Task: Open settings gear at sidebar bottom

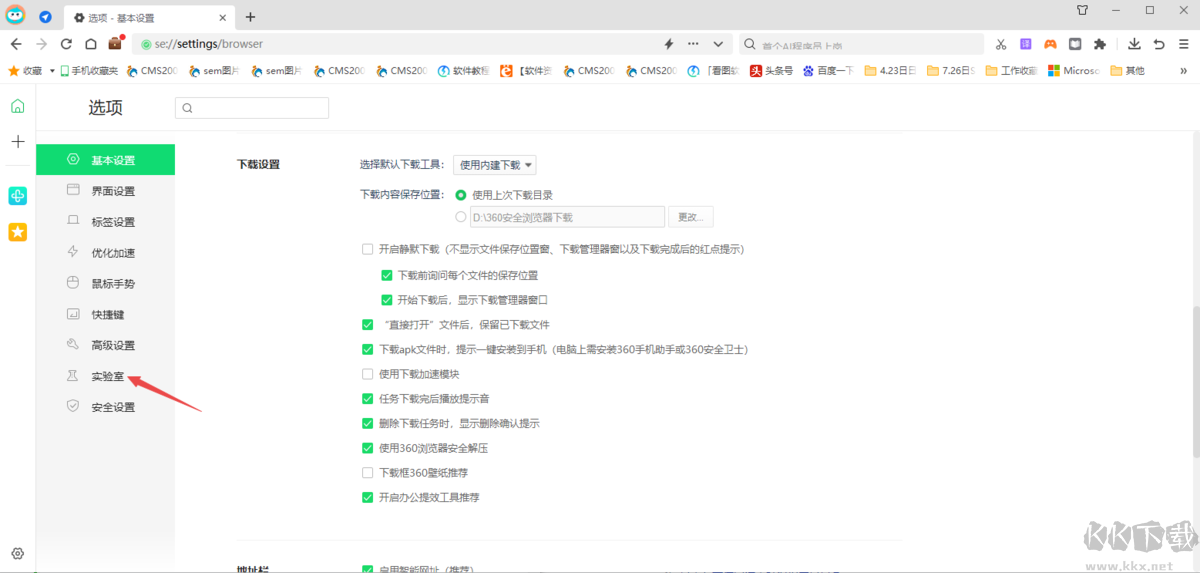Action: 17,553
